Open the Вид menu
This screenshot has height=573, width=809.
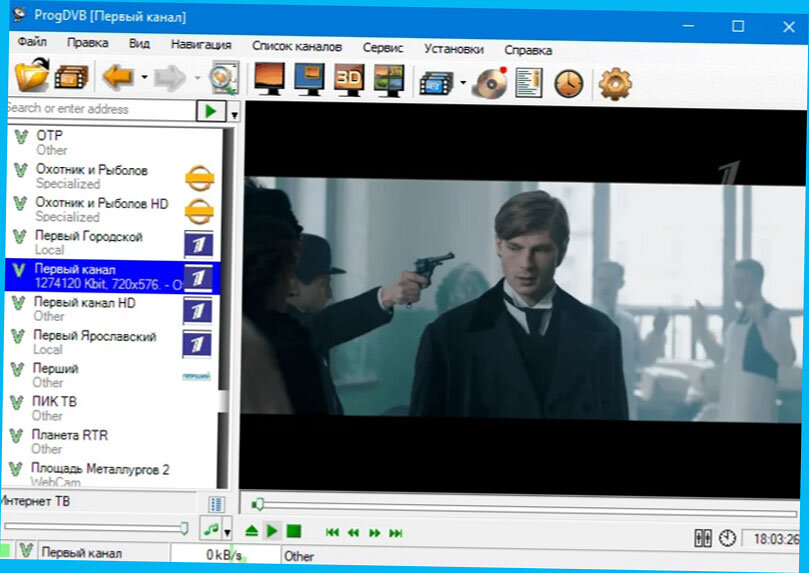pos(139,43)
